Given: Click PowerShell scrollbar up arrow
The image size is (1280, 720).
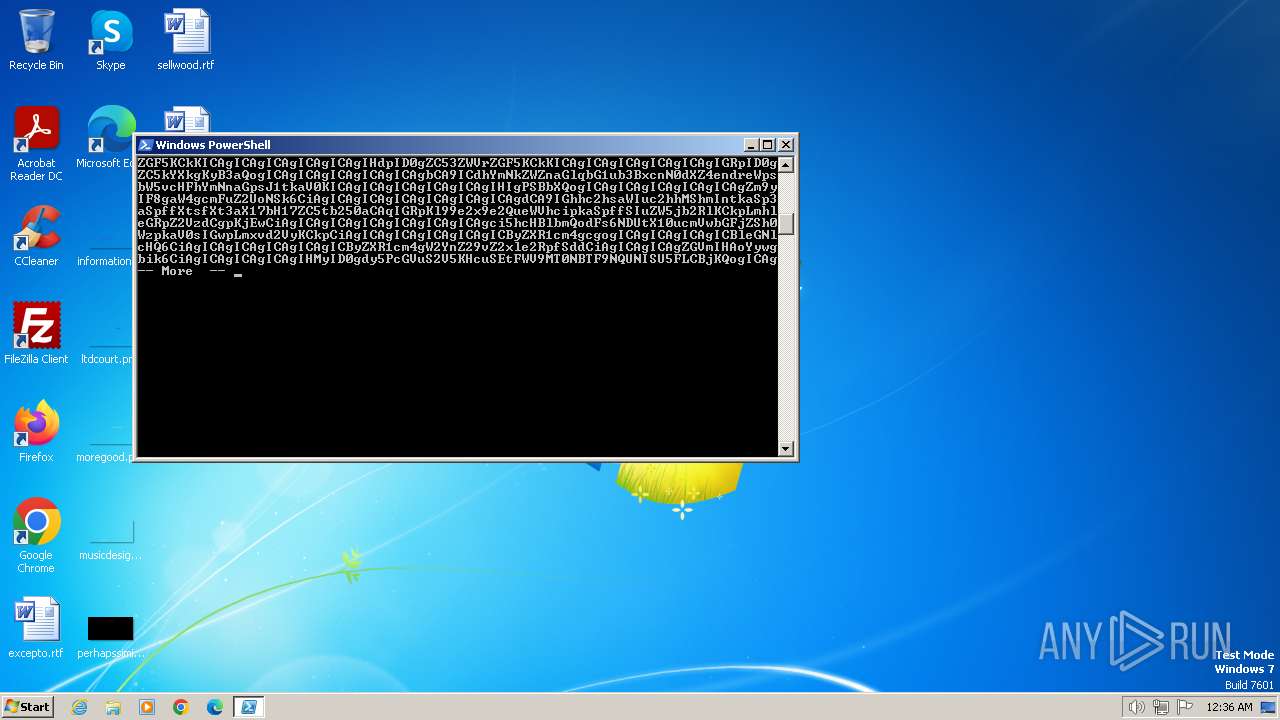Looking at the screenshot, I should [x=786, y=165].
